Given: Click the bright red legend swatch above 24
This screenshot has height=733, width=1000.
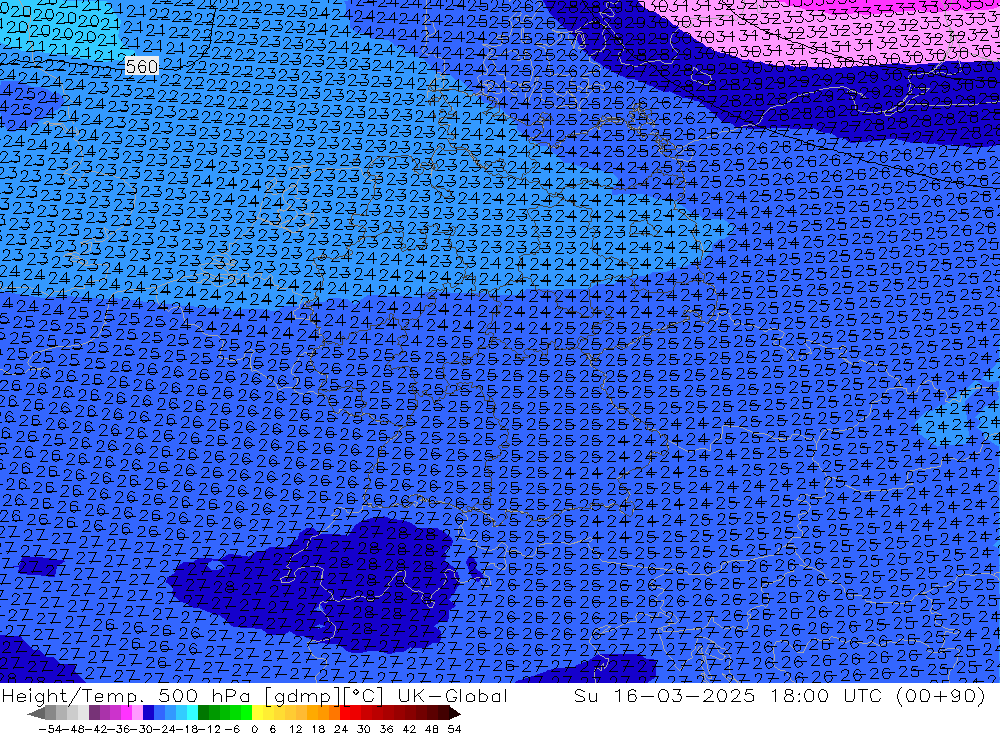Looking at the screenshot, I should click(345, 713).
